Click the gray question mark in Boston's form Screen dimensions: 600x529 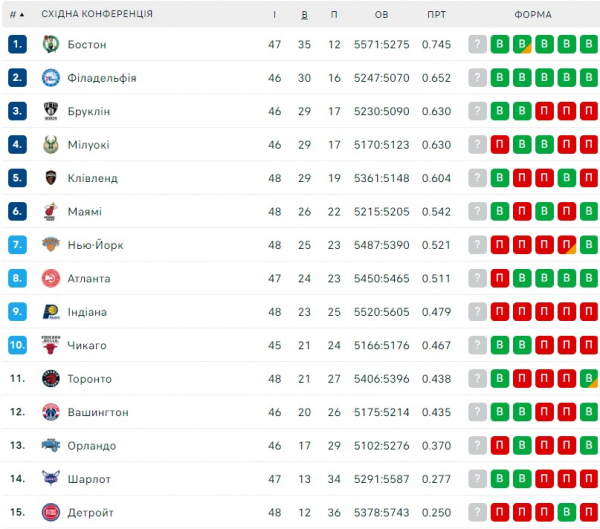point(478,44)
